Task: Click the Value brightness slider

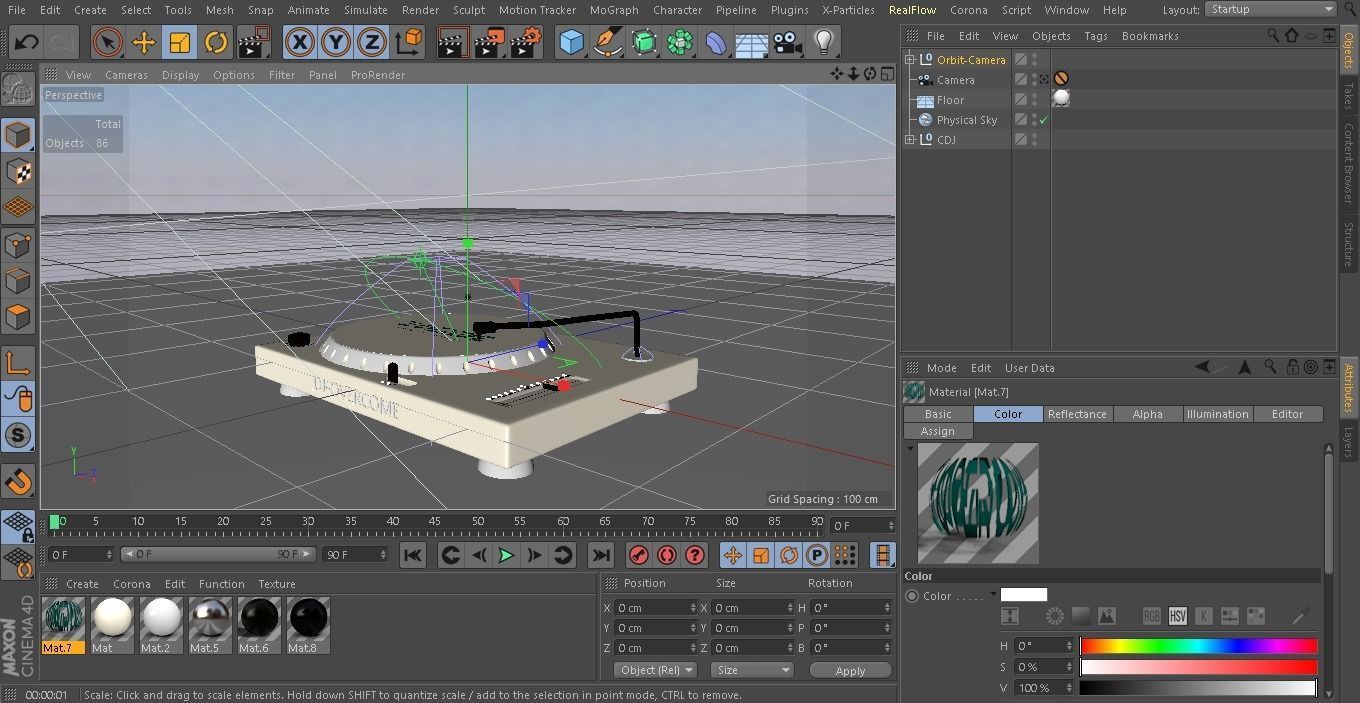Action: 1199,688
